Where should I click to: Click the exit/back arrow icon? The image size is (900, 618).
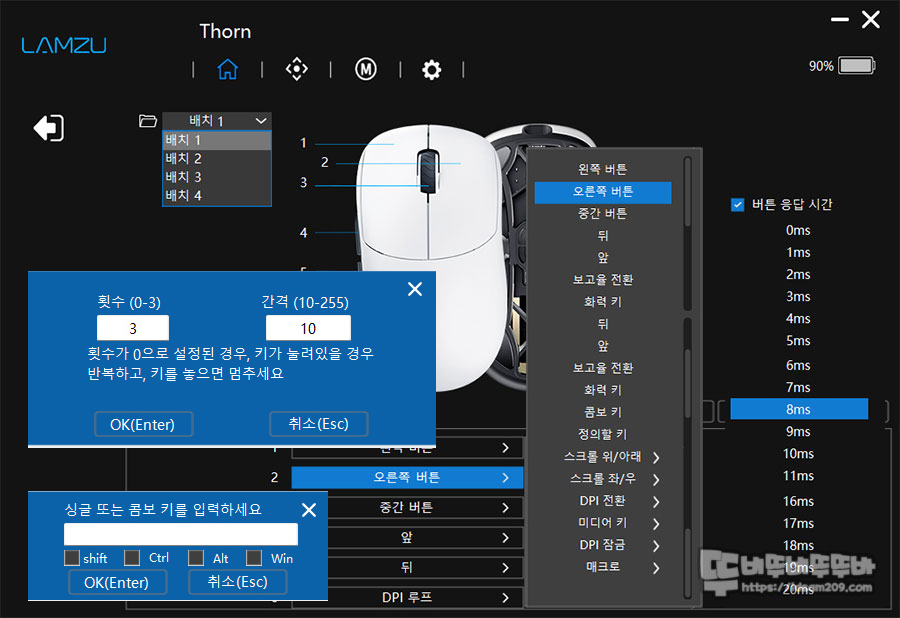pyautogui.click(x=49, y=128)
